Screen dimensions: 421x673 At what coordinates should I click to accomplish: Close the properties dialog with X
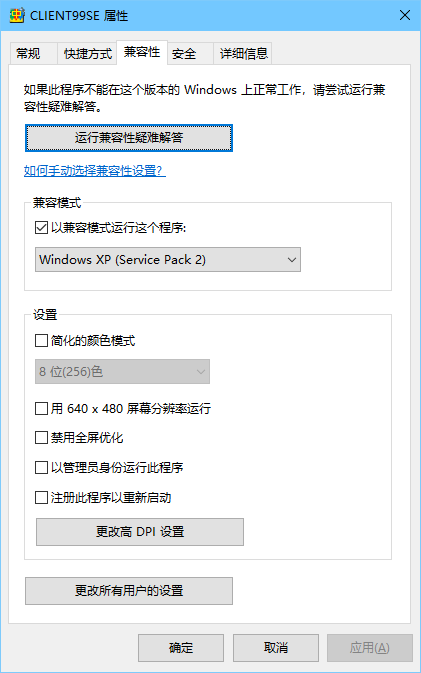405,15
